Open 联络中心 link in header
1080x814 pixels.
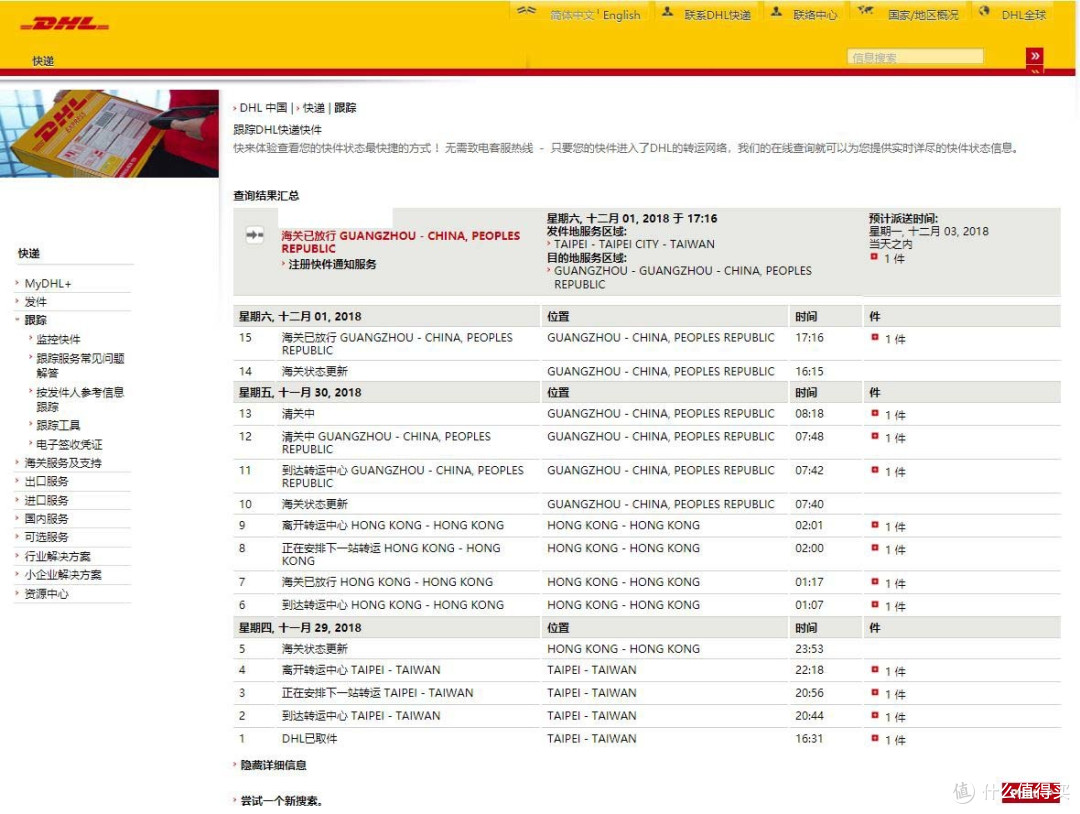coord(815,15)
